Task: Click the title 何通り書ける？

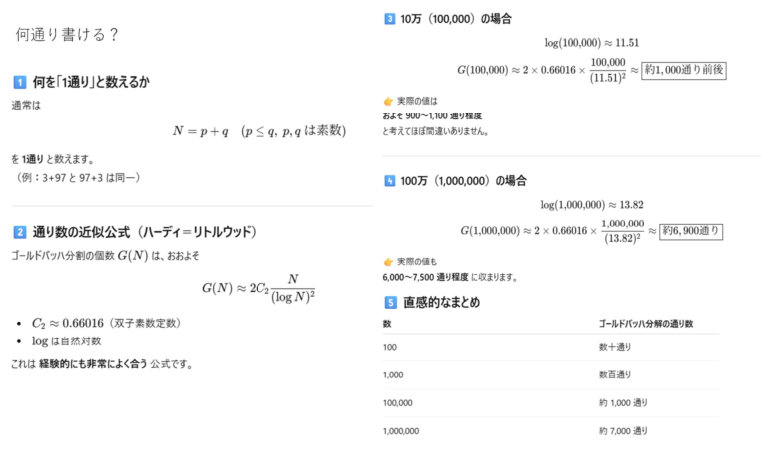Action: click(x=68, y=36)
